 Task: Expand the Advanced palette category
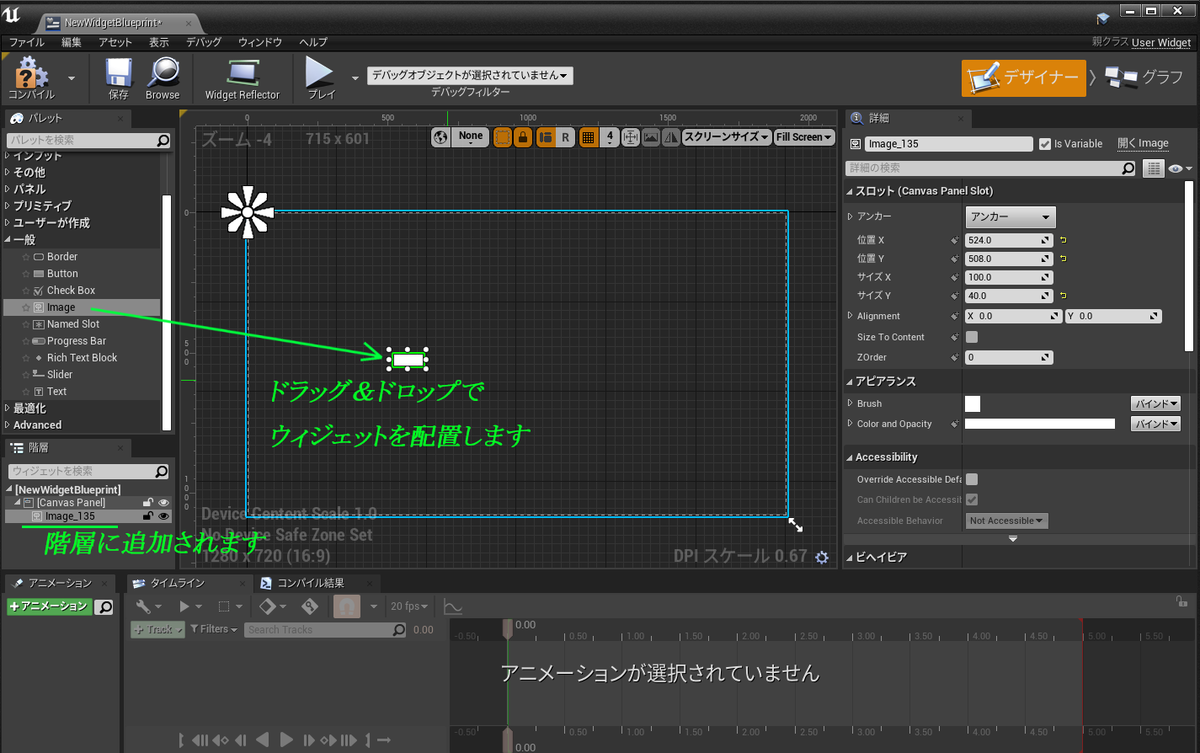tap(7, 425)
